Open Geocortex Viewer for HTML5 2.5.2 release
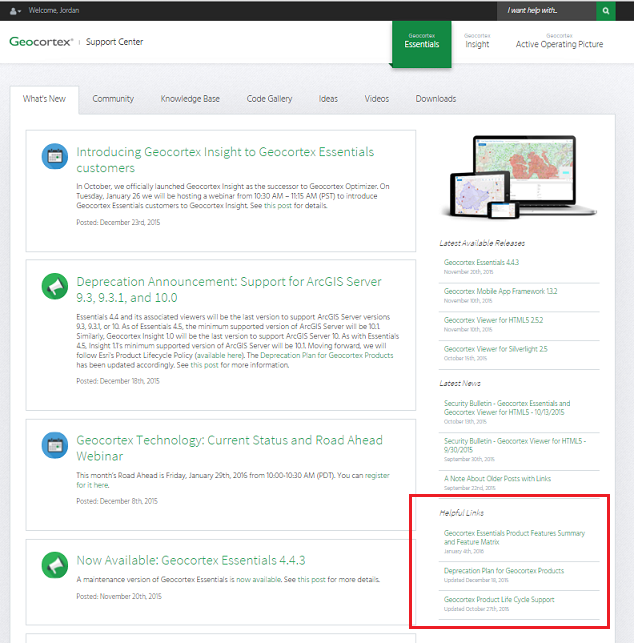This screenshot has height=643, width=634. (x=493, y=320)
